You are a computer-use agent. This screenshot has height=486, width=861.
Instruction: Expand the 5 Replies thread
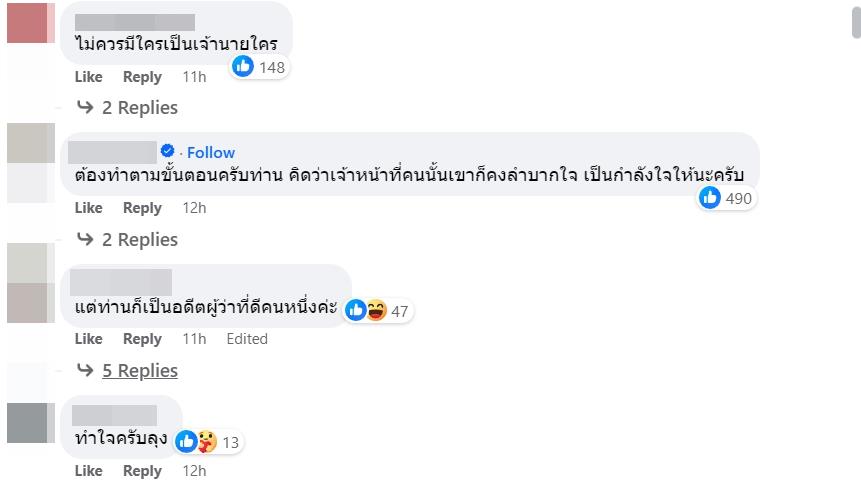click(139, 371)
